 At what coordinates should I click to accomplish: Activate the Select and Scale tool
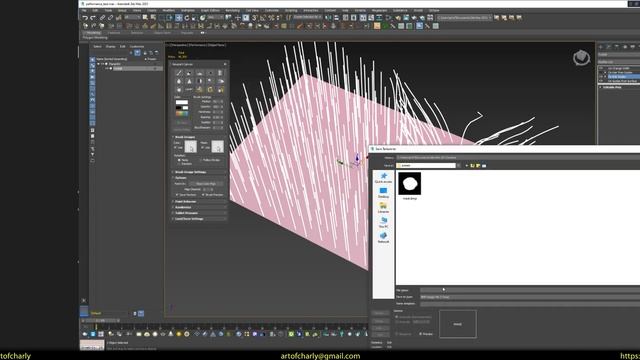(x=195, y=18)
